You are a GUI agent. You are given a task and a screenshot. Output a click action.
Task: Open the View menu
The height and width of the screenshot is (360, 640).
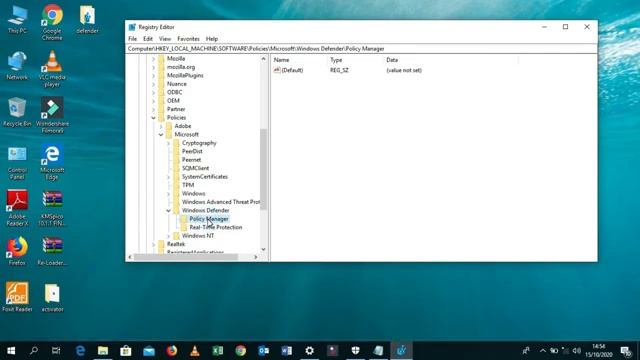pyautogui.click(x=165, y=39)
